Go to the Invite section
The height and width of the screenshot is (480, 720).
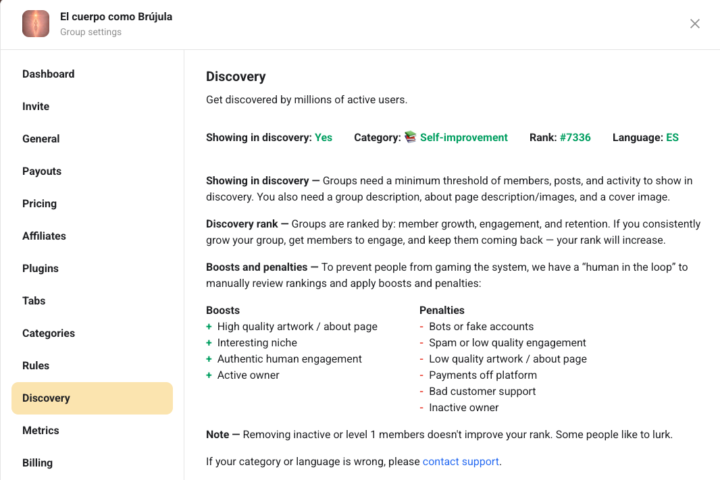[x=36, y=106]
